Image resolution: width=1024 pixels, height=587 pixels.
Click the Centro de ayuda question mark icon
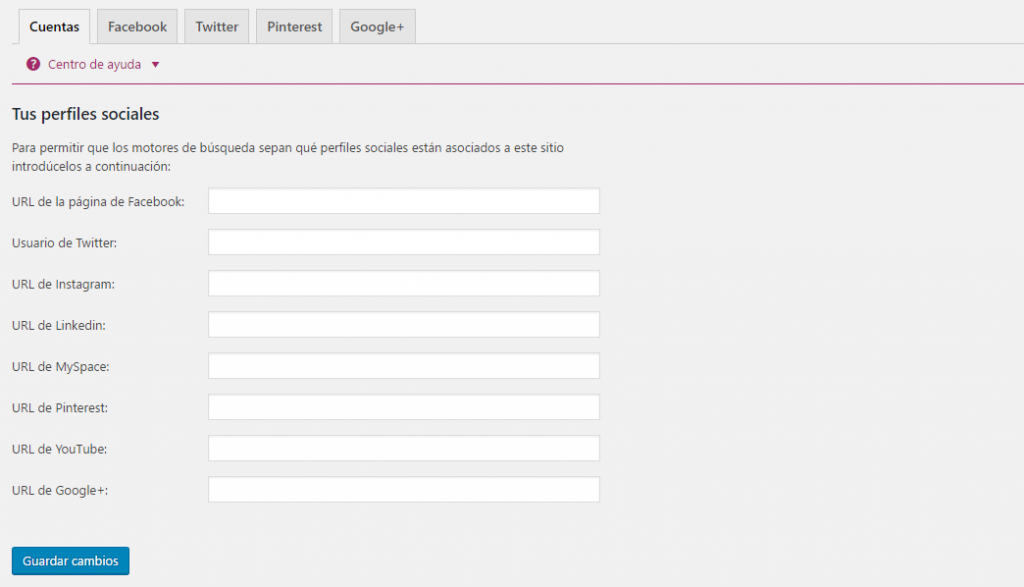(33, 64)
